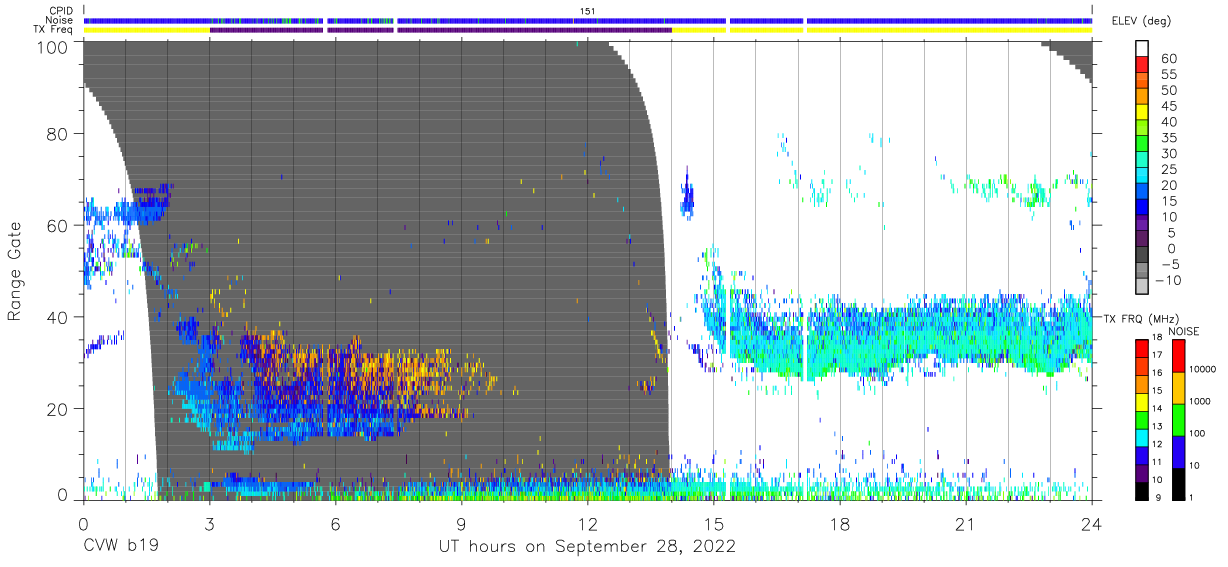Click the CVW b19 radar beam label
The width and height of the screenshot is (1228, 567).
point(121,547)
